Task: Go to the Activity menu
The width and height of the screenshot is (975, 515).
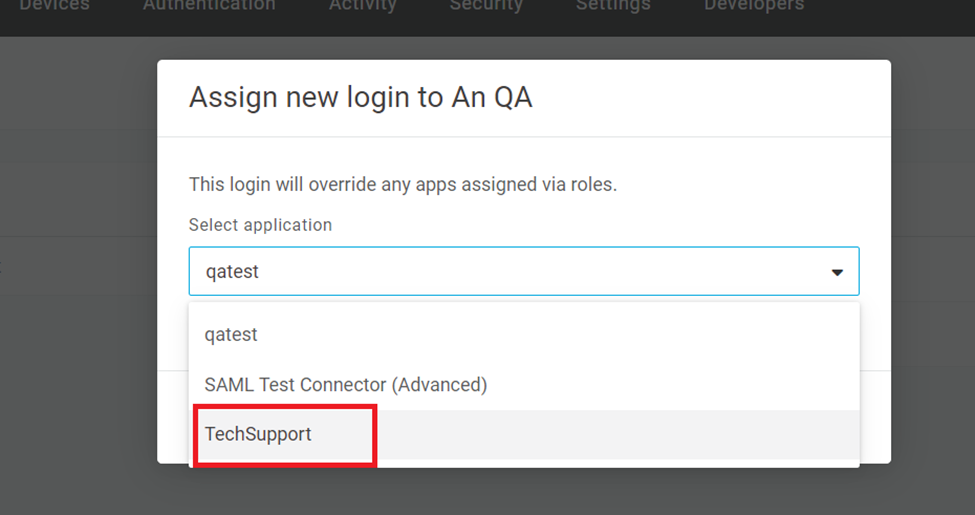Action: click(362, 6)
